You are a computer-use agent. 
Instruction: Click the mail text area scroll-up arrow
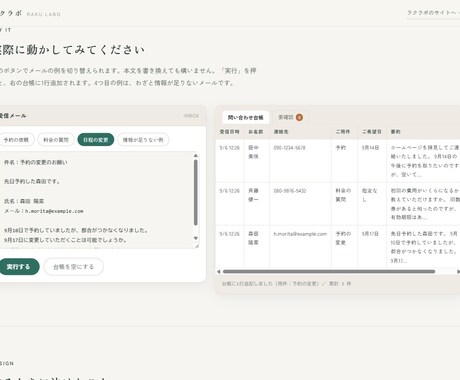tap(196, 155)
